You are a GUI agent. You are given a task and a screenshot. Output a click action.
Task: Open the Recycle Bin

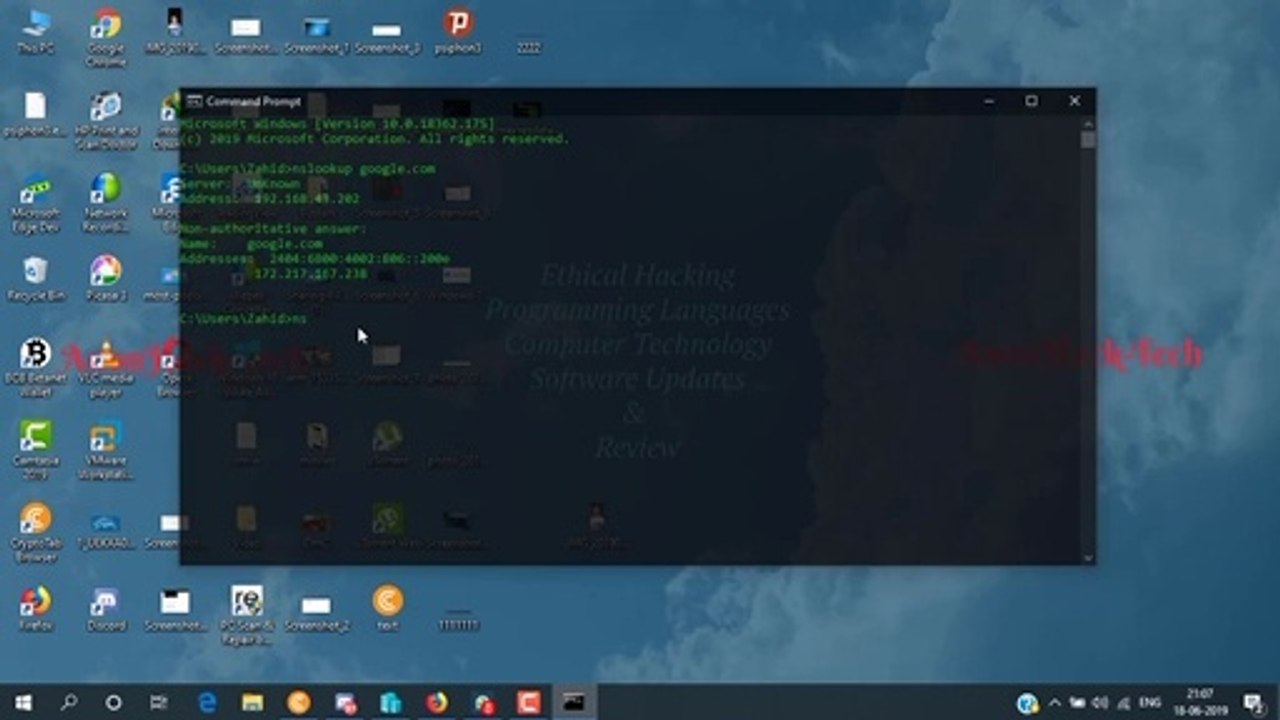(x=35, y=278)
